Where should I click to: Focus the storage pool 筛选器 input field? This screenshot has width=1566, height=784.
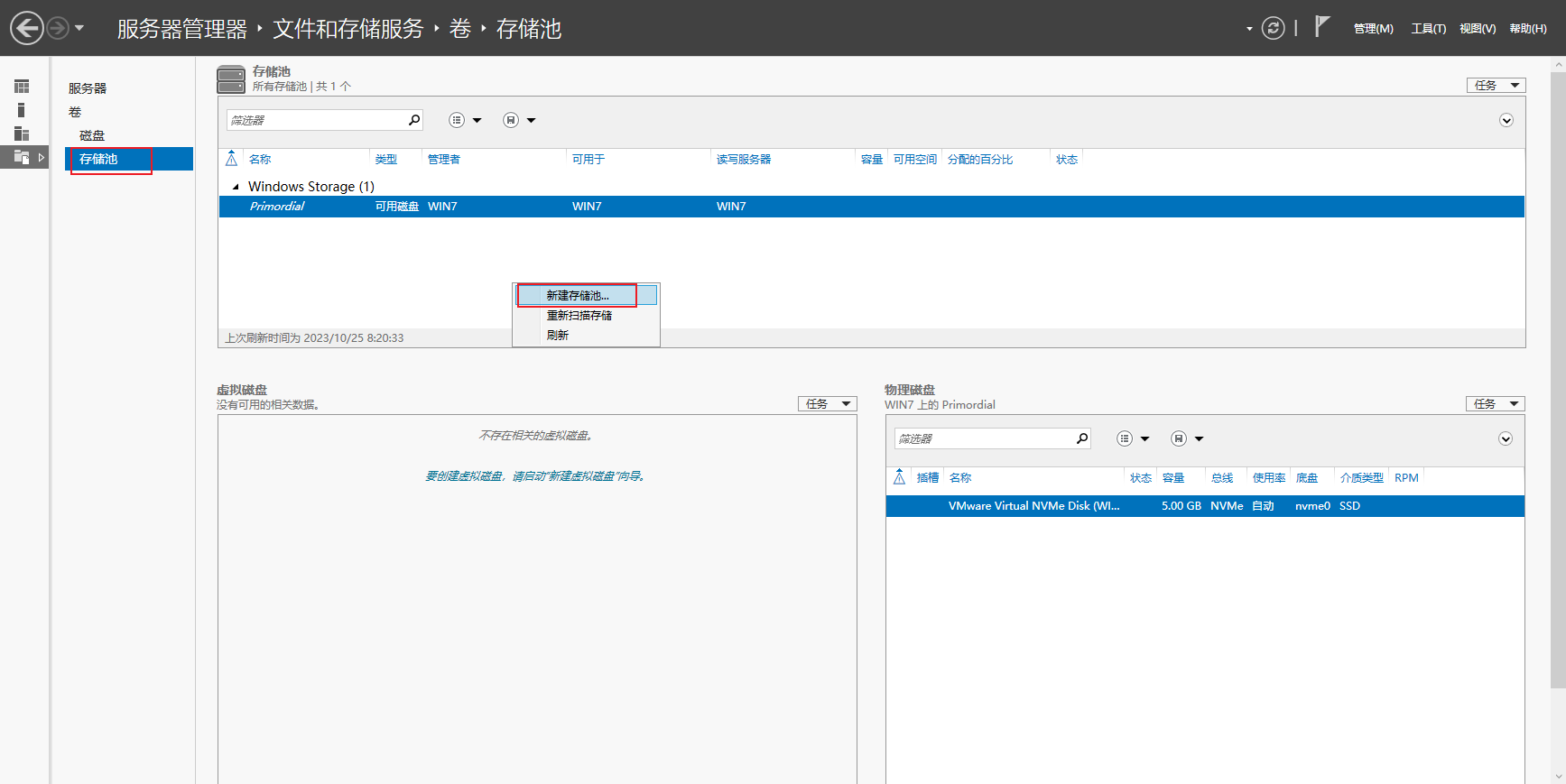[x=317, y=120]
